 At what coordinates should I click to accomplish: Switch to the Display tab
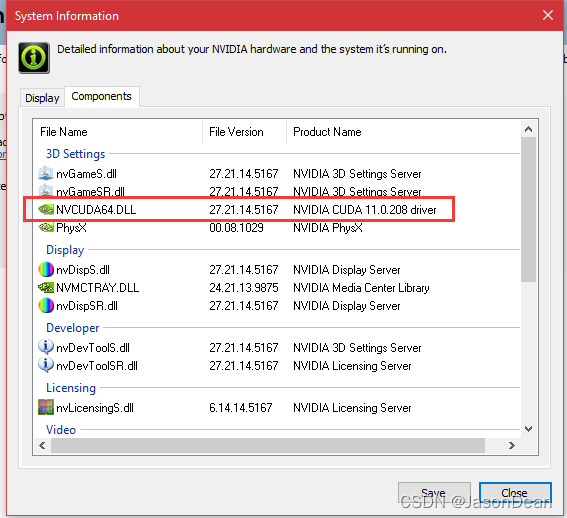click(42, 98)
